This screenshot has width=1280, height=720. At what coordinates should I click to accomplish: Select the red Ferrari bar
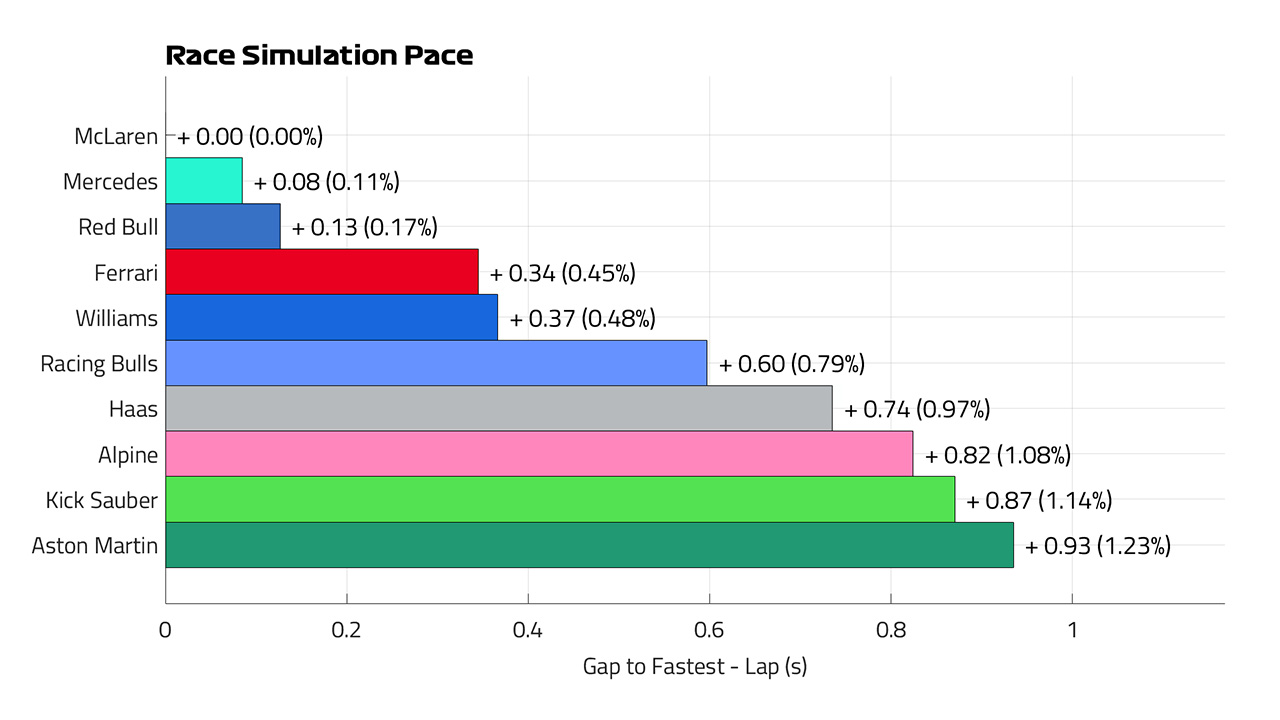click(x=322, y=272)
